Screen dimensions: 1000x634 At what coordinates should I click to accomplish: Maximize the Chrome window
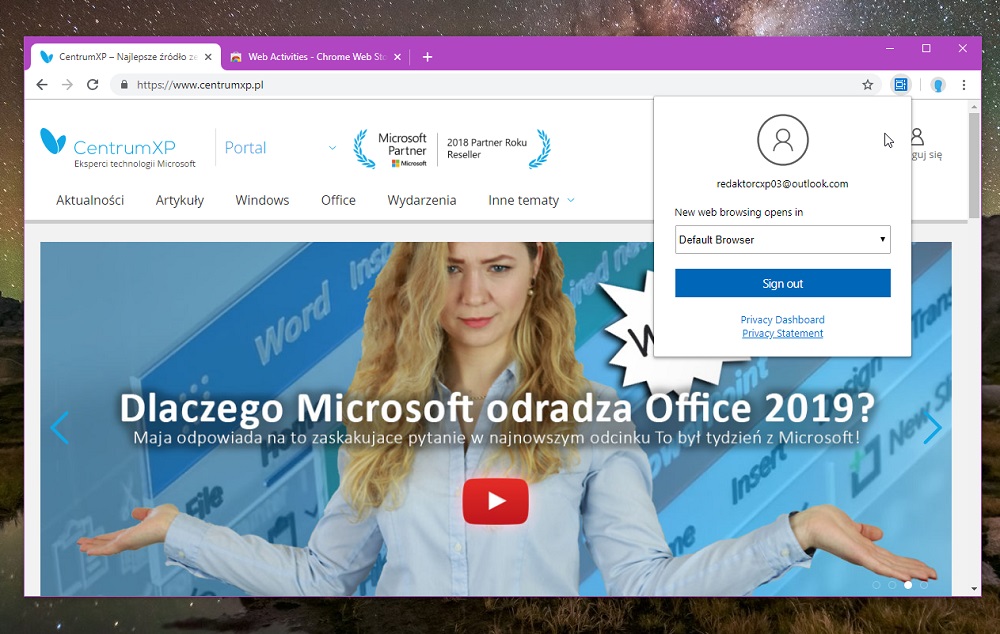point(926,48)
